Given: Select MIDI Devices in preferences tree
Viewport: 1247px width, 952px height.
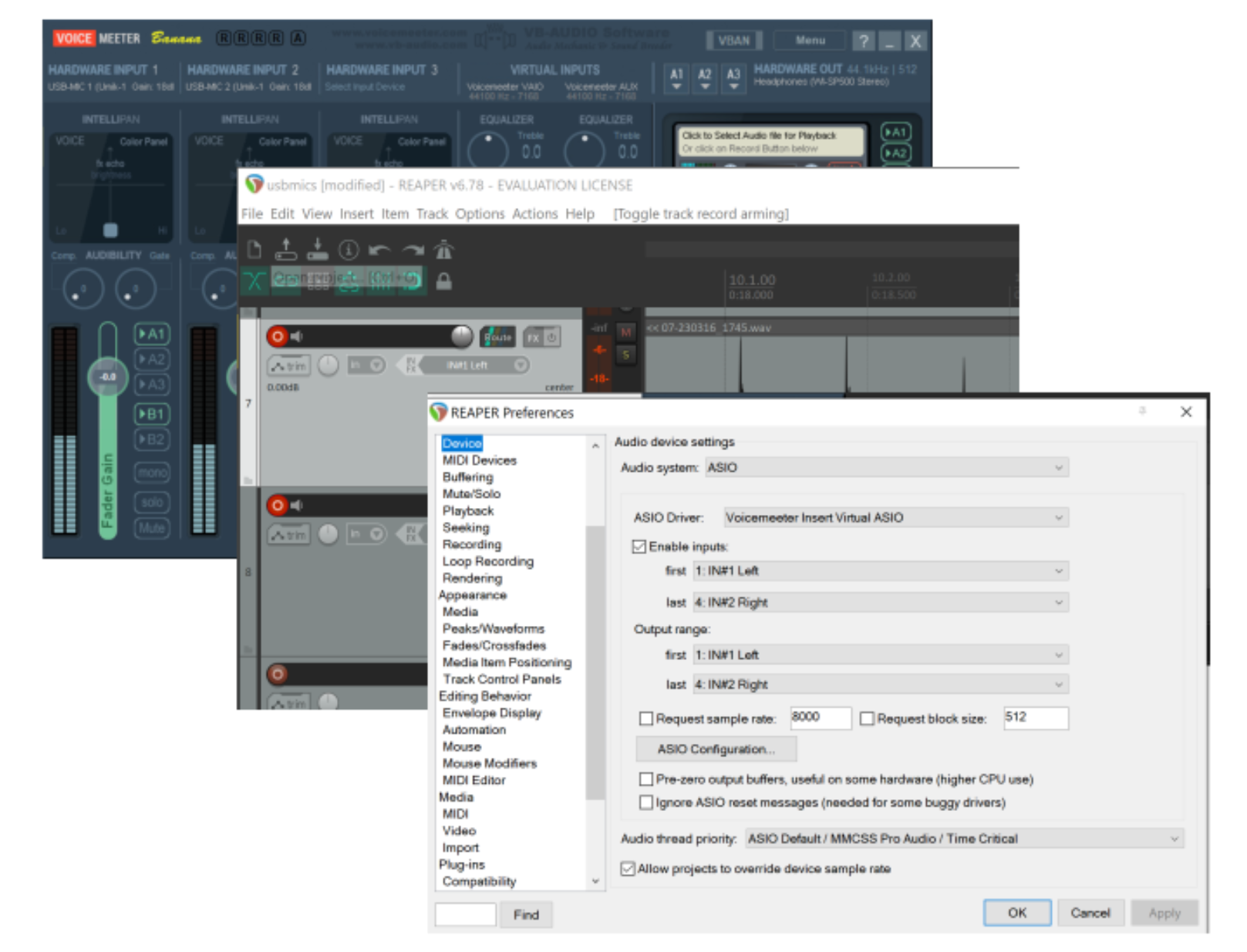Looking at the screenshot, I should pyautogui.click(x=479, y=460).
